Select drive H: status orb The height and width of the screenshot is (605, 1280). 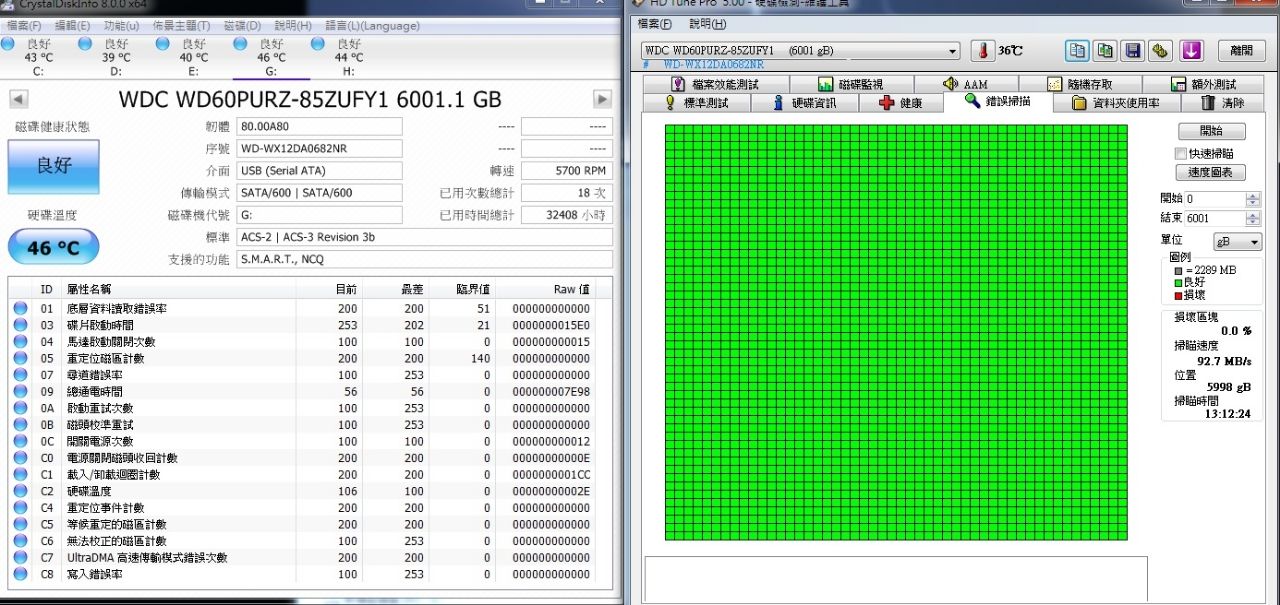[318, 44]
